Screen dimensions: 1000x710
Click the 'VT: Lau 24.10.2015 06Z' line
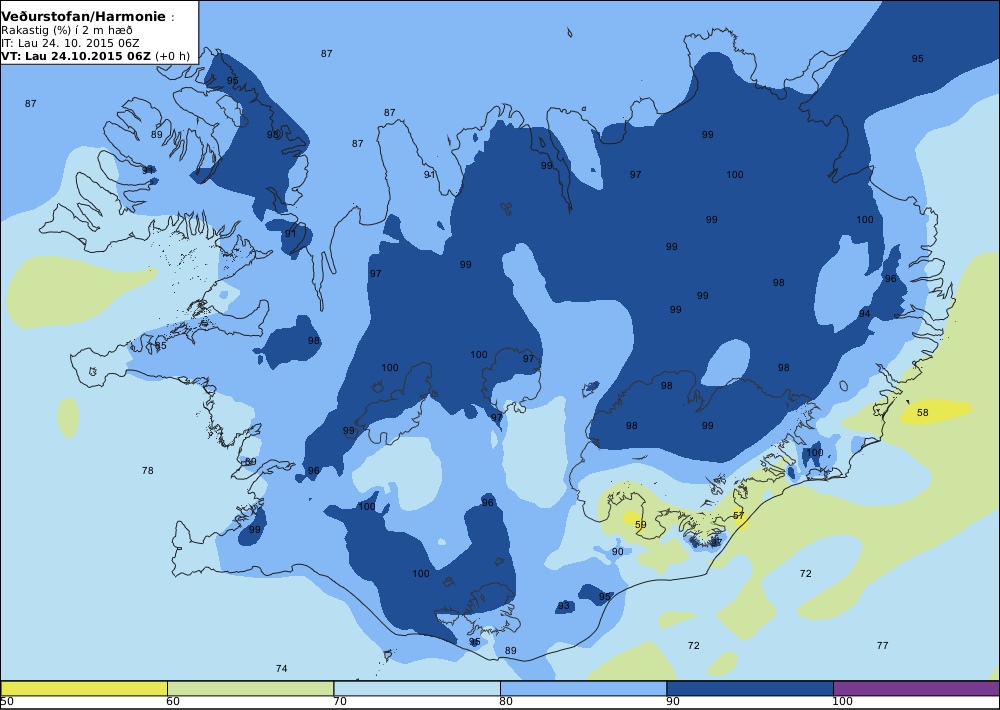coord(76,56)
